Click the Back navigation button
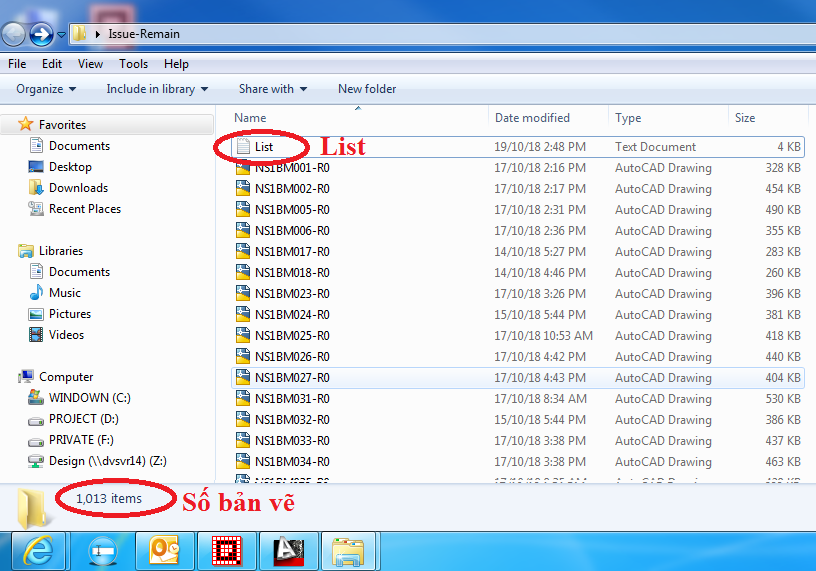Screen dimensions: 816x571 13,34
